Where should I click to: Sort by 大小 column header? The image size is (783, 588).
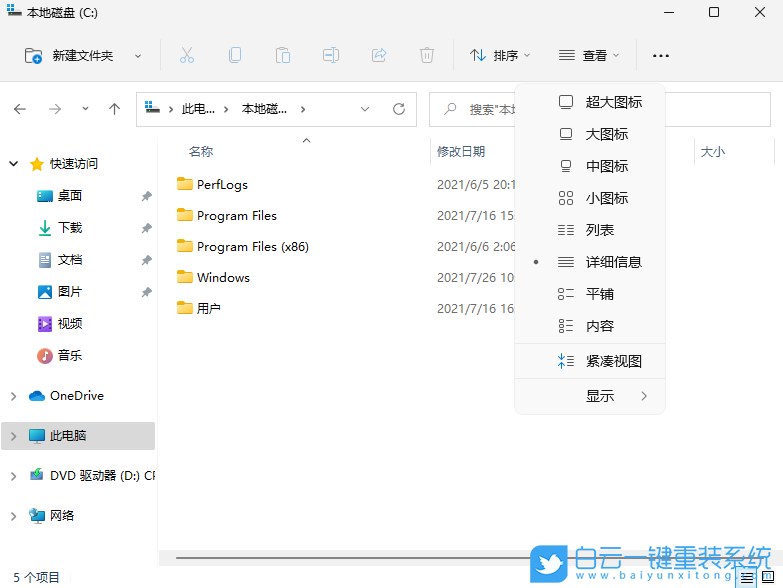(x=713, y=152)
